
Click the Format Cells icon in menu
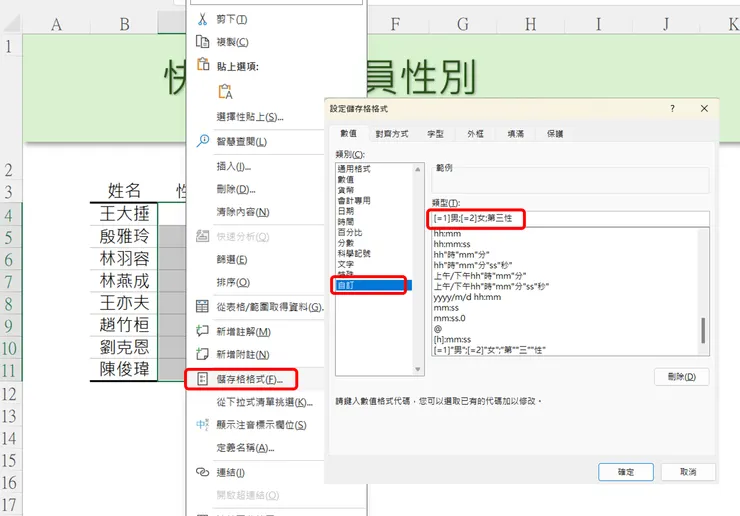(202, 379)
